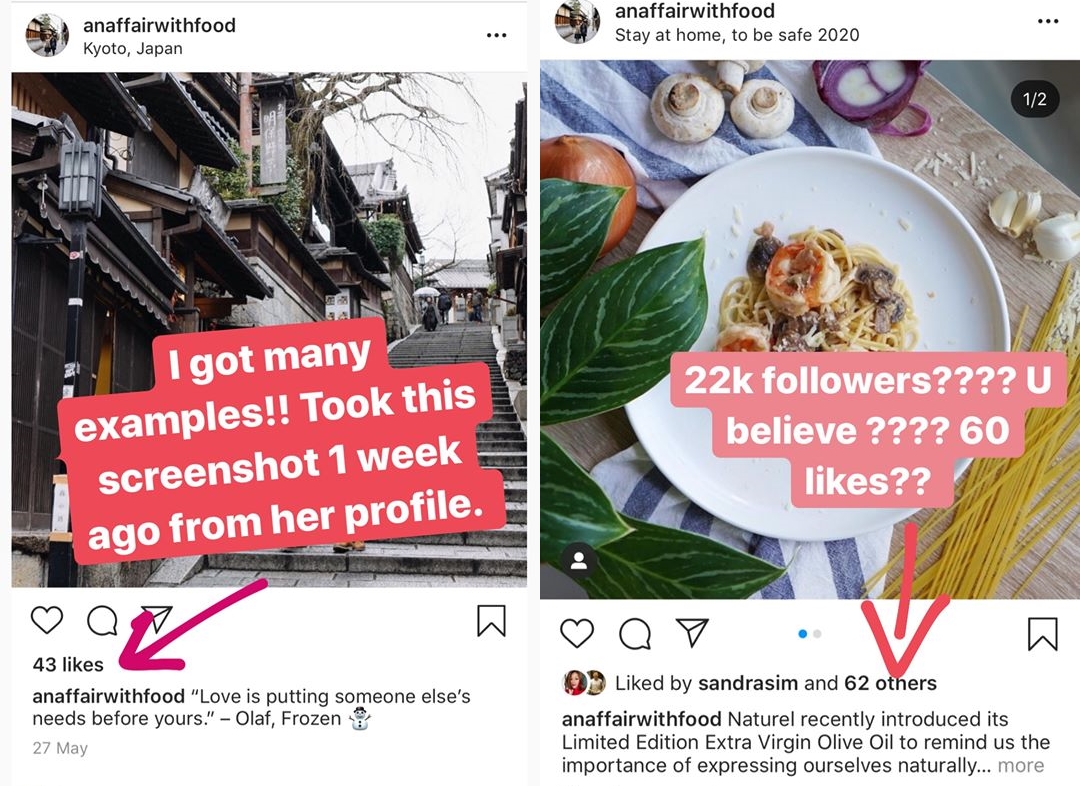1080x786 pixels.
Task: Save the pasta post with bookmark icon
Action: (1042, 633)
